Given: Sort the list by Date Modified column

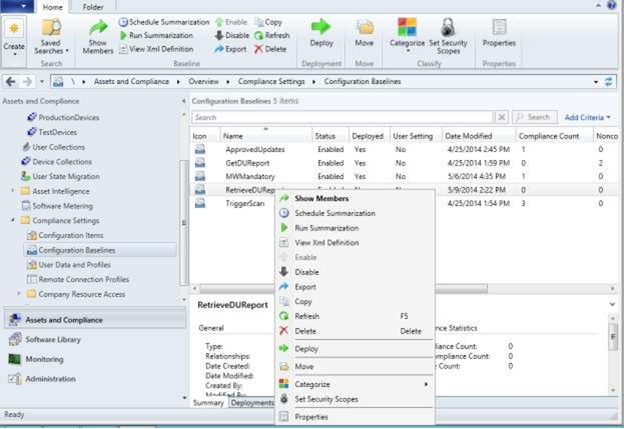Looking at the screenshot, I should (477, 135).
